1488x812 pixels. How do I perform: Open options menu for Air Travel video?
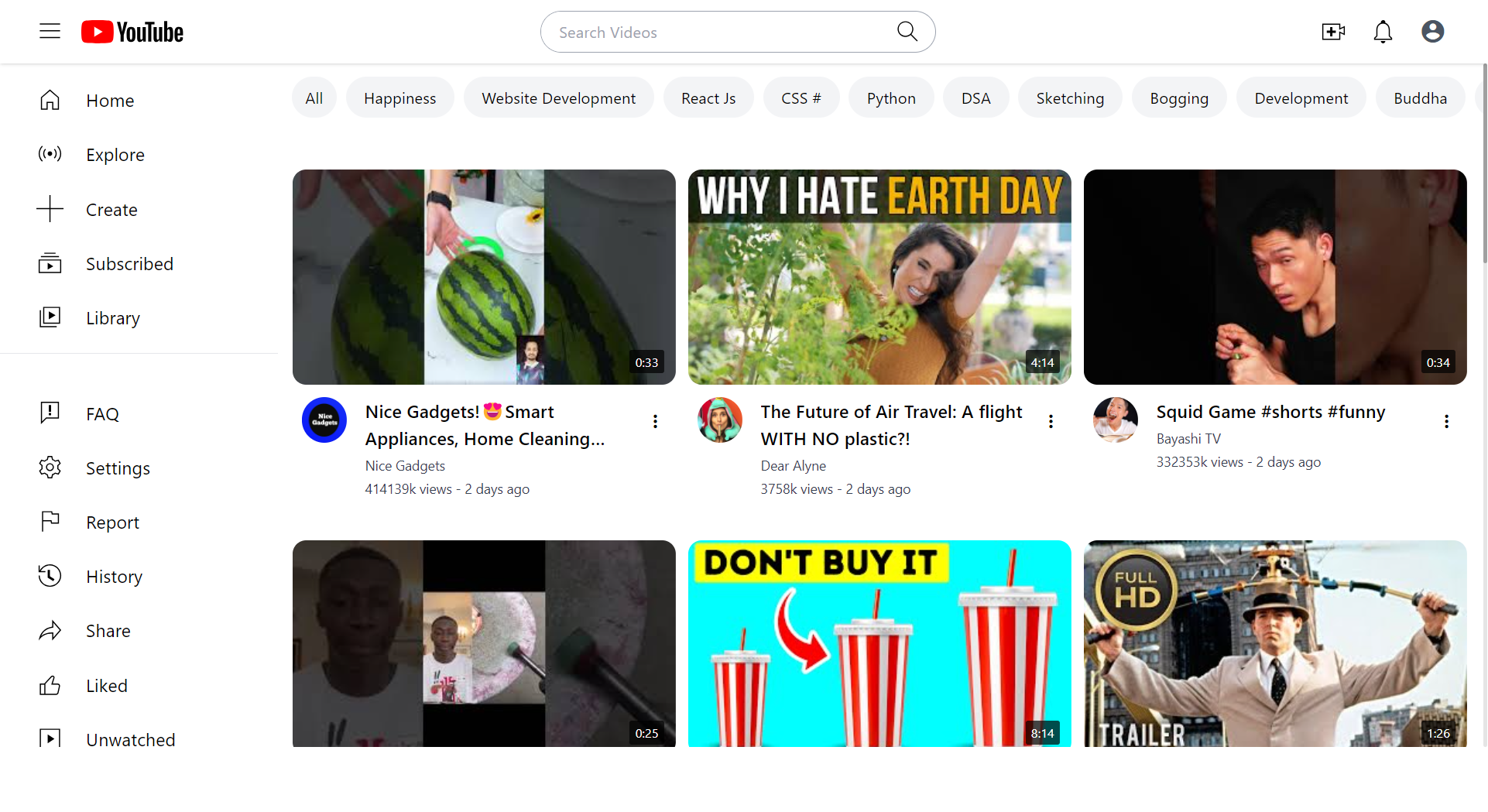(x=1051, y=422)
